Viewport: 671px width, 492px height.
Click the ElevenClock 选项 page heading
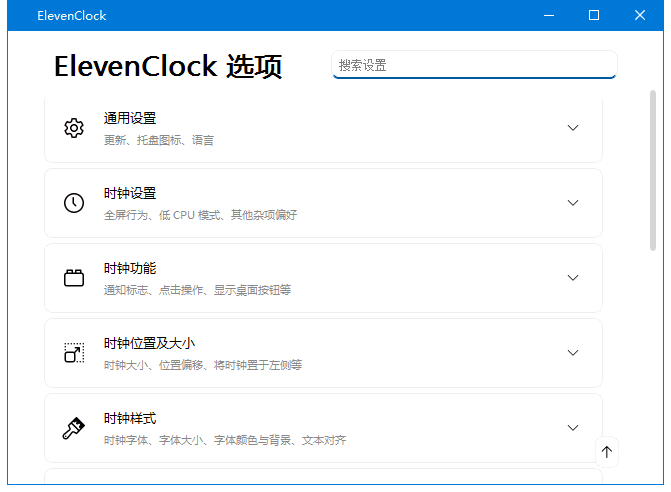click(168, 66)
